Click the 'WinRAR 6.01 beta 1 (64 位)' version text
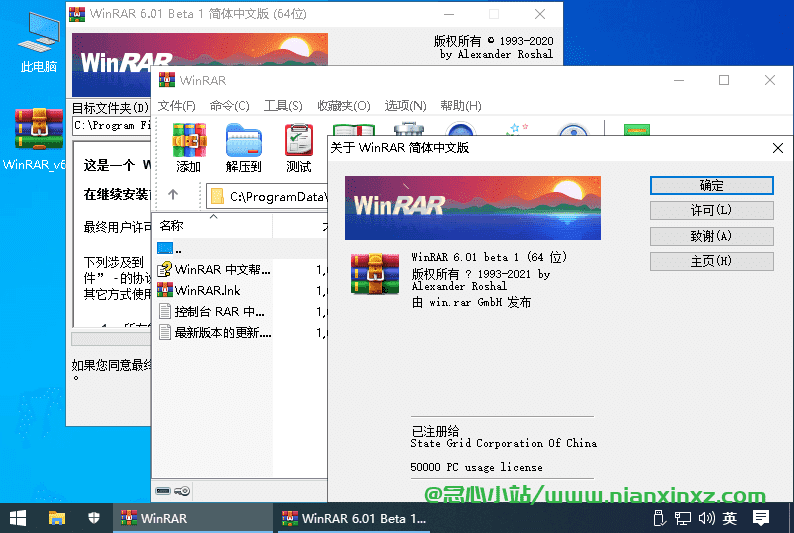Image resolution: width=794 pixels, height=533 pixels. 489,257
